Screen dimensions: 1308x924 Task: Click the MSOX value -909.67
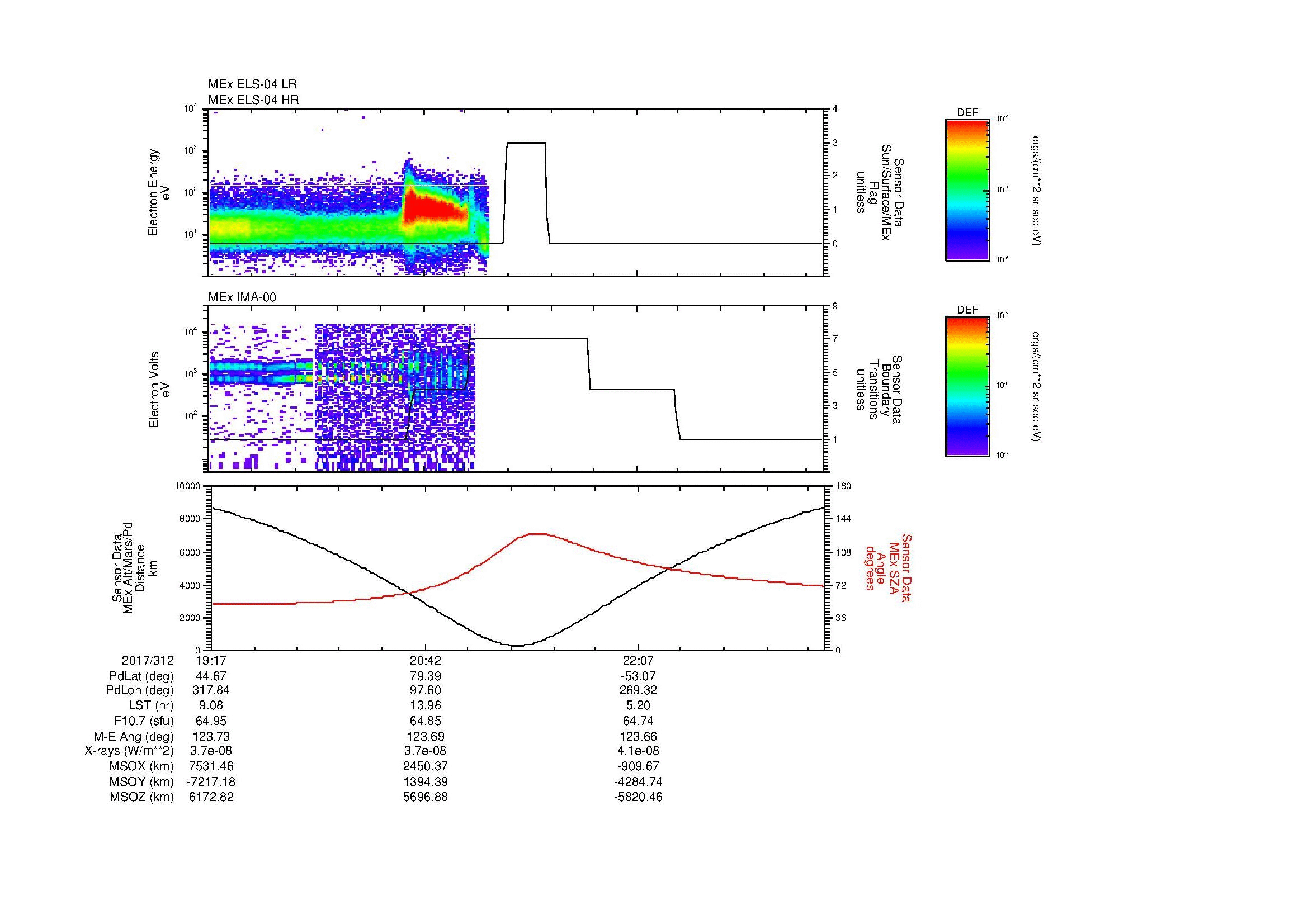pos(638,767)
